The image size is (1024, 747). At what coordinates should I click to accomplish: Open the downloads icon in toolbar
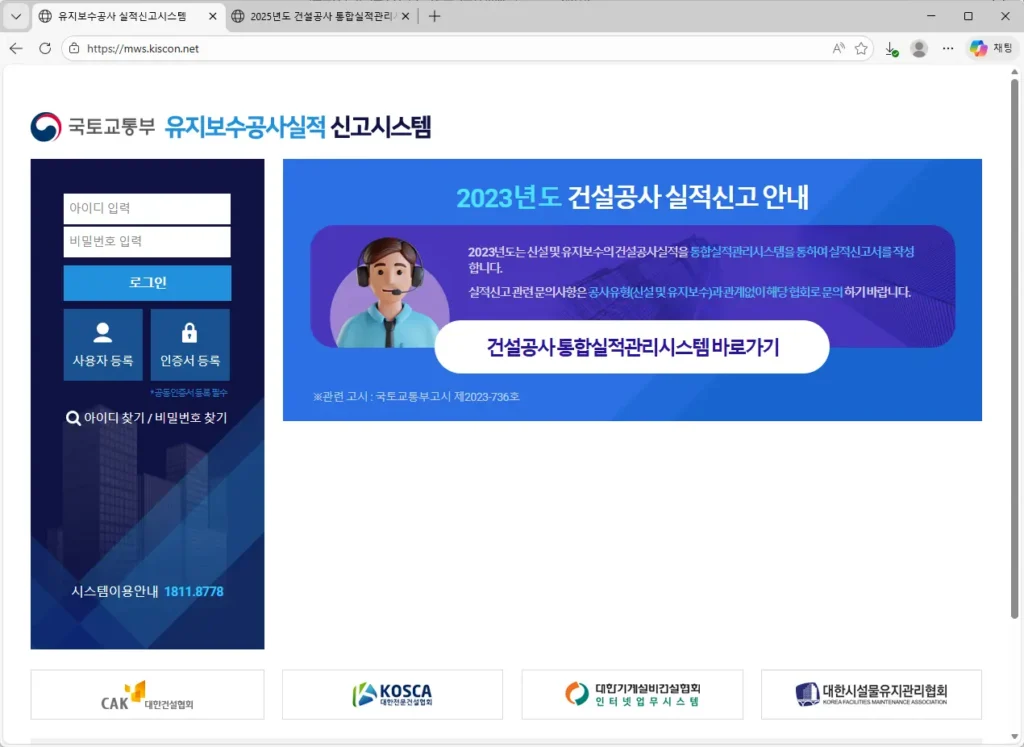click(x=891, y=48)
